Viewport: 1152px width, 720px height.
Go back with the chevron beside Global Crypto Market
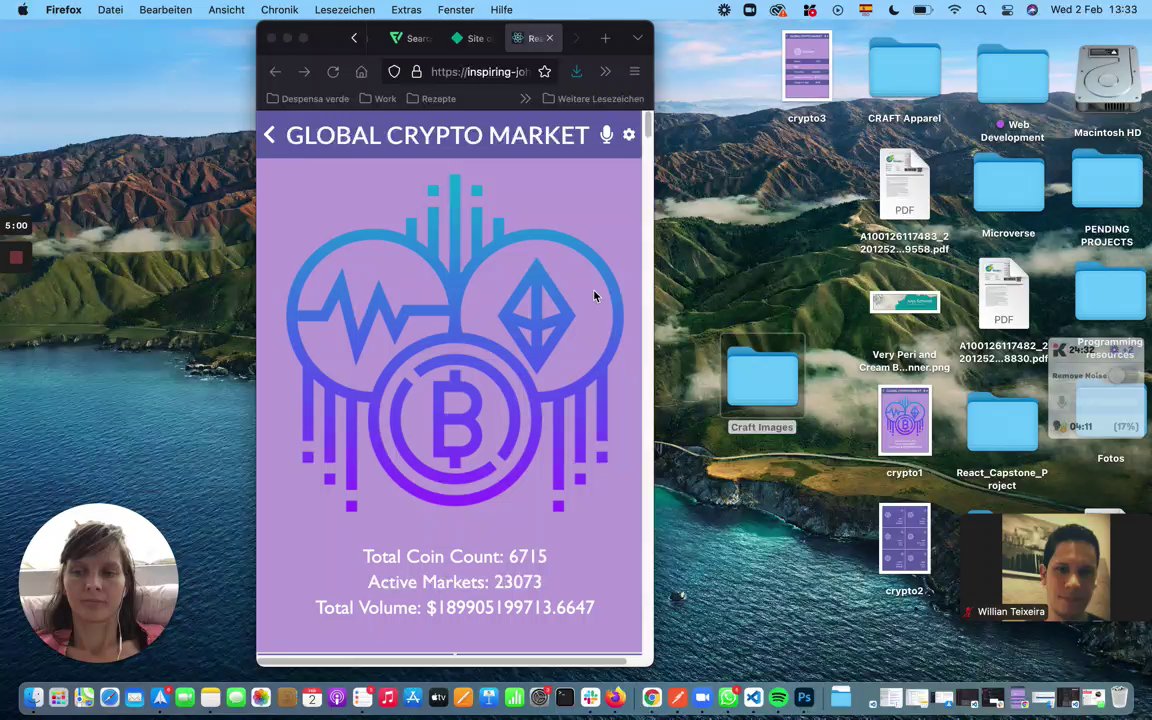click(270, 134)
